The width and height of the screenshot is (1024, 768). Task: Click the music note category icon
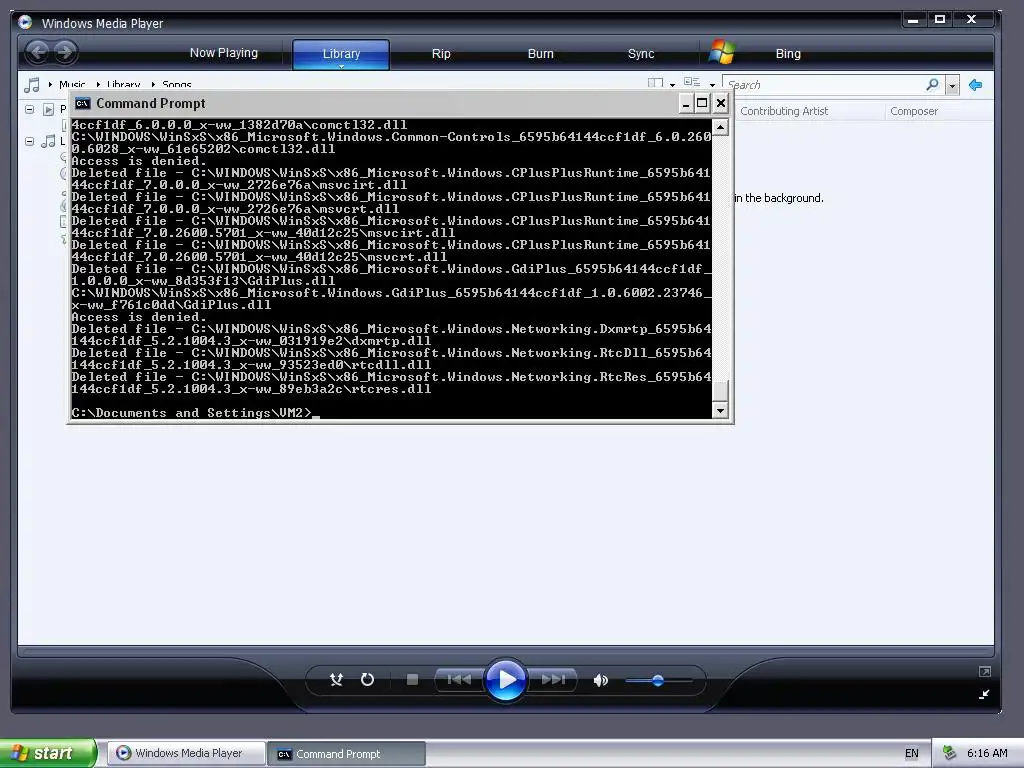31,85
